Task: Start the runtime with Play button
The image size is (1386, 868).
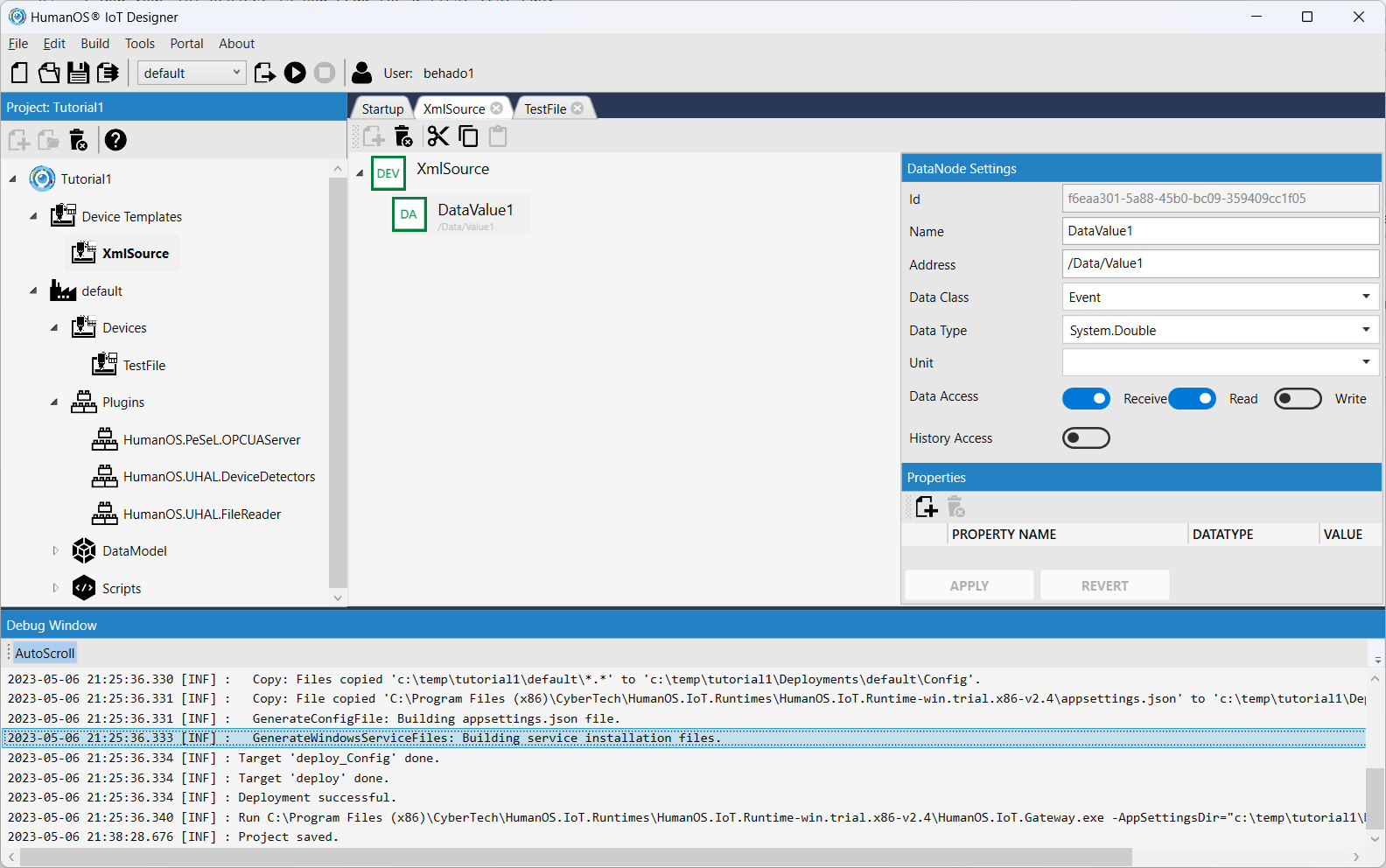Action: (x=295, y=73)
